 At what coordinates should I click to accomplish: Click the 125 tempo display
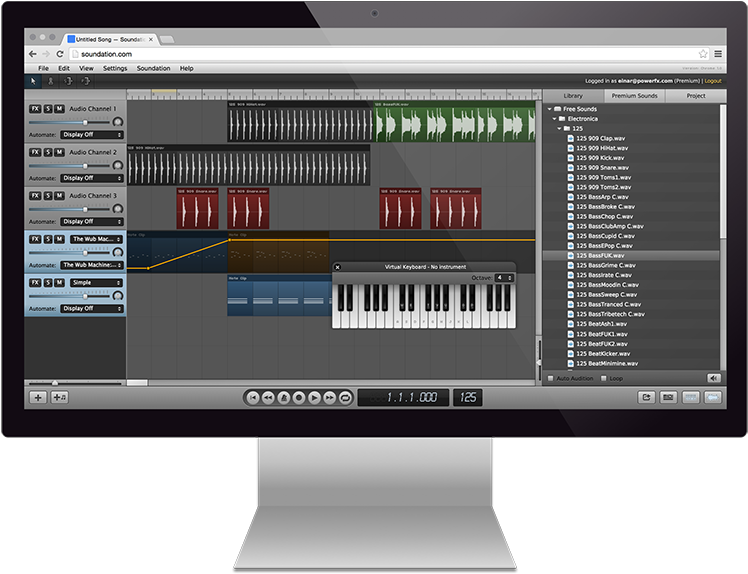coord(468,397)
